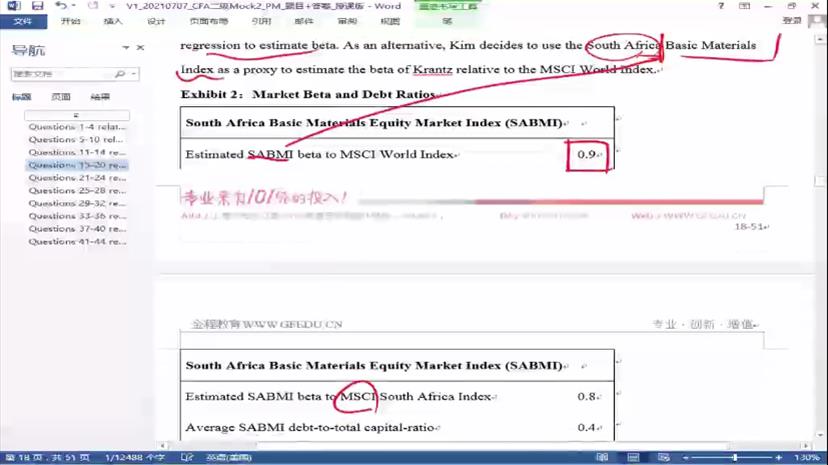This screenshot has height=465, width=828.
Task: Open the Undo history dropdown arrow
Action: click(x=73, y=6)
